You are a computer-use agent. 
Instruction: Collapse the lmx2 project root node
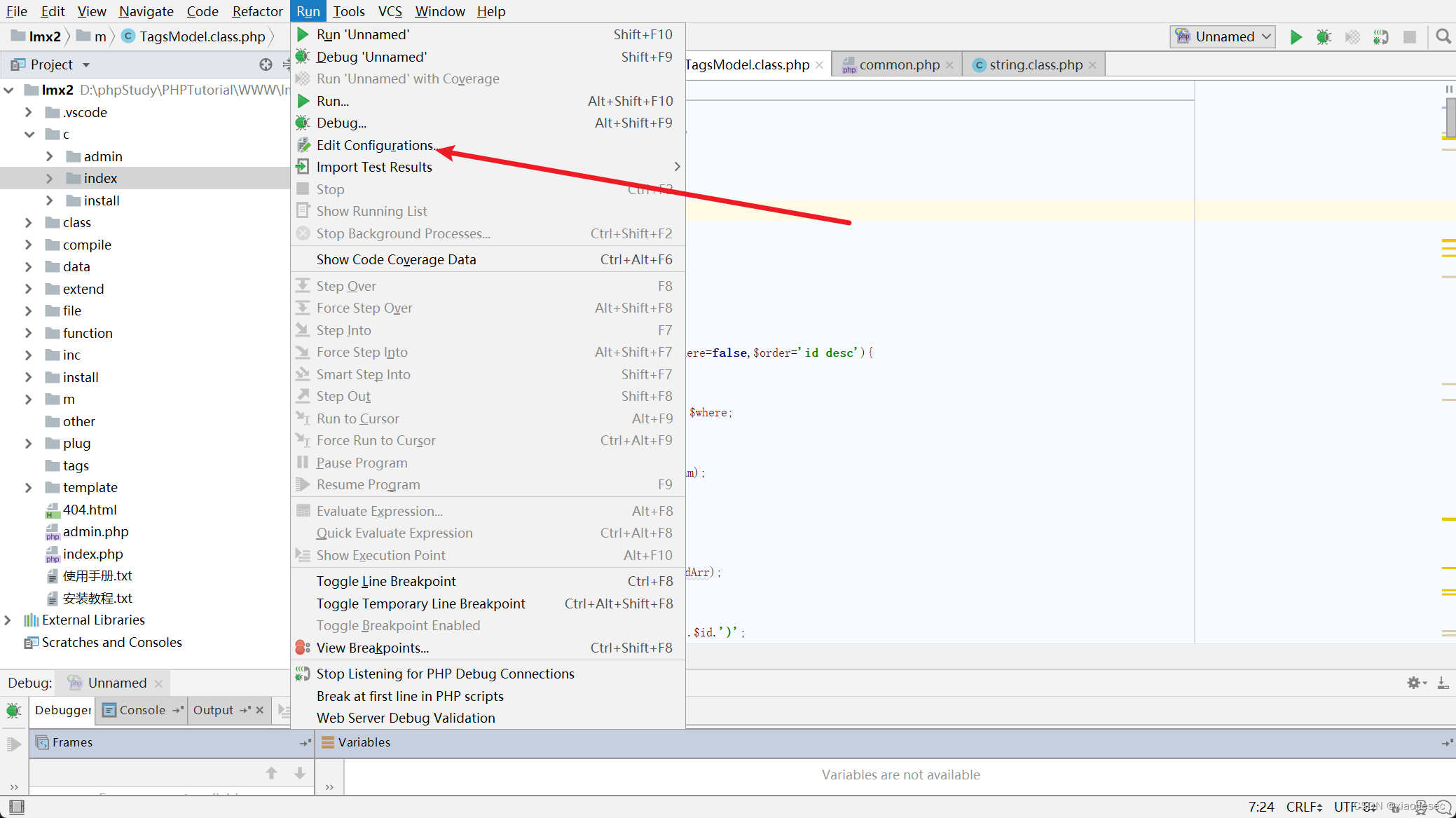click(x=8, y=90)
